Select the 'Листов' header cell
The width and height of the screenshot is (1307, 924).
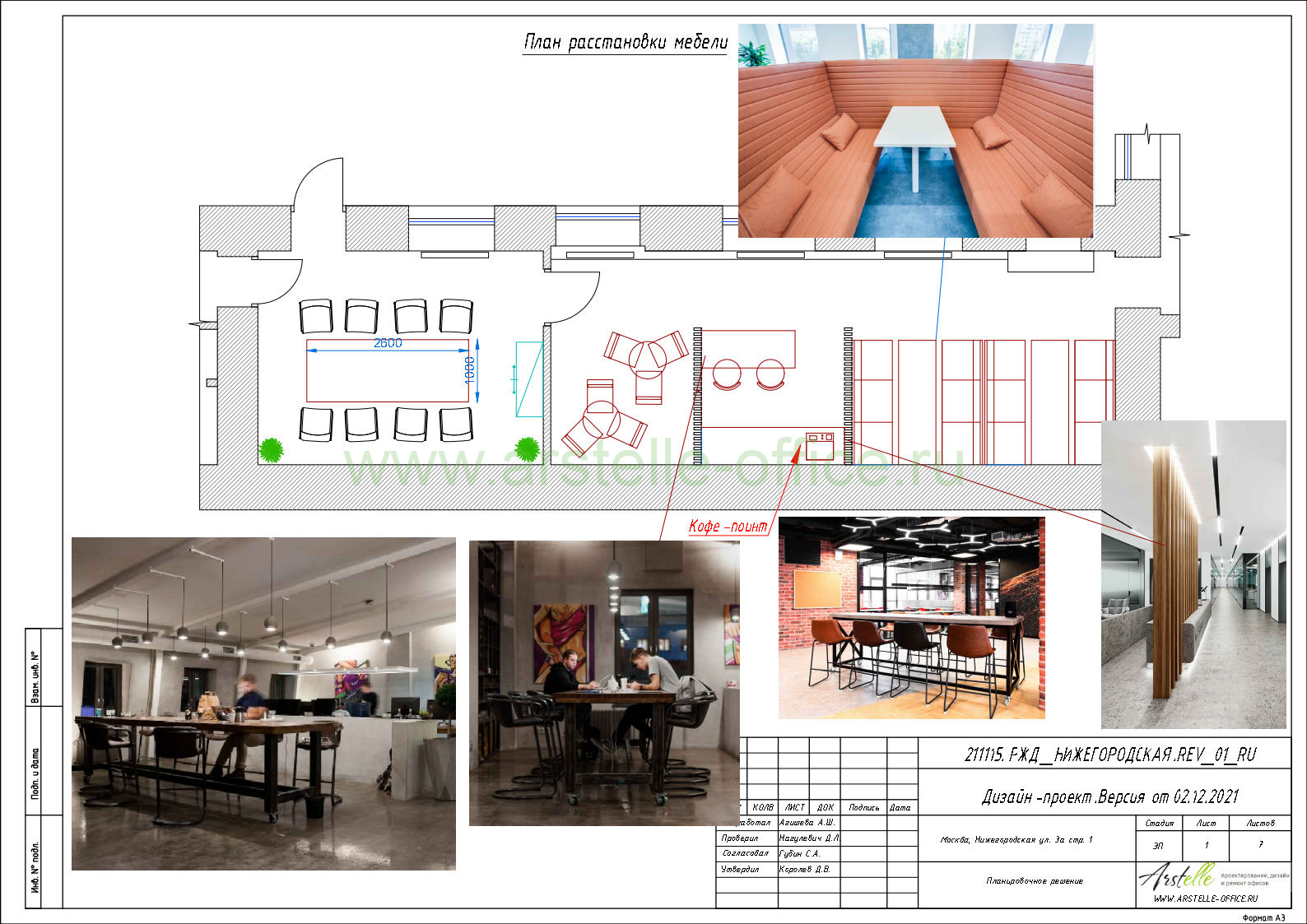point(1260,823)
